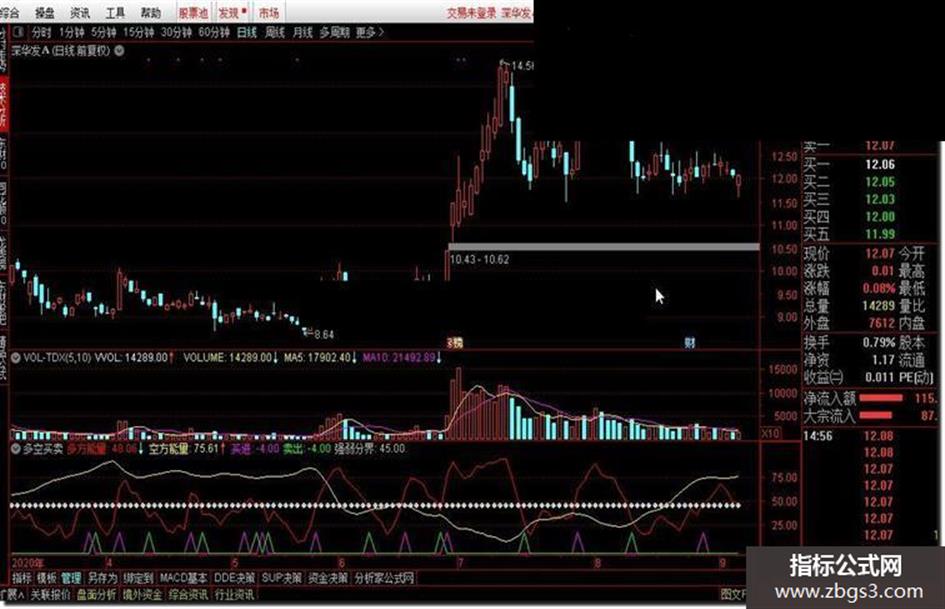Click the 买二 bid price 12.05

[879, 182]
